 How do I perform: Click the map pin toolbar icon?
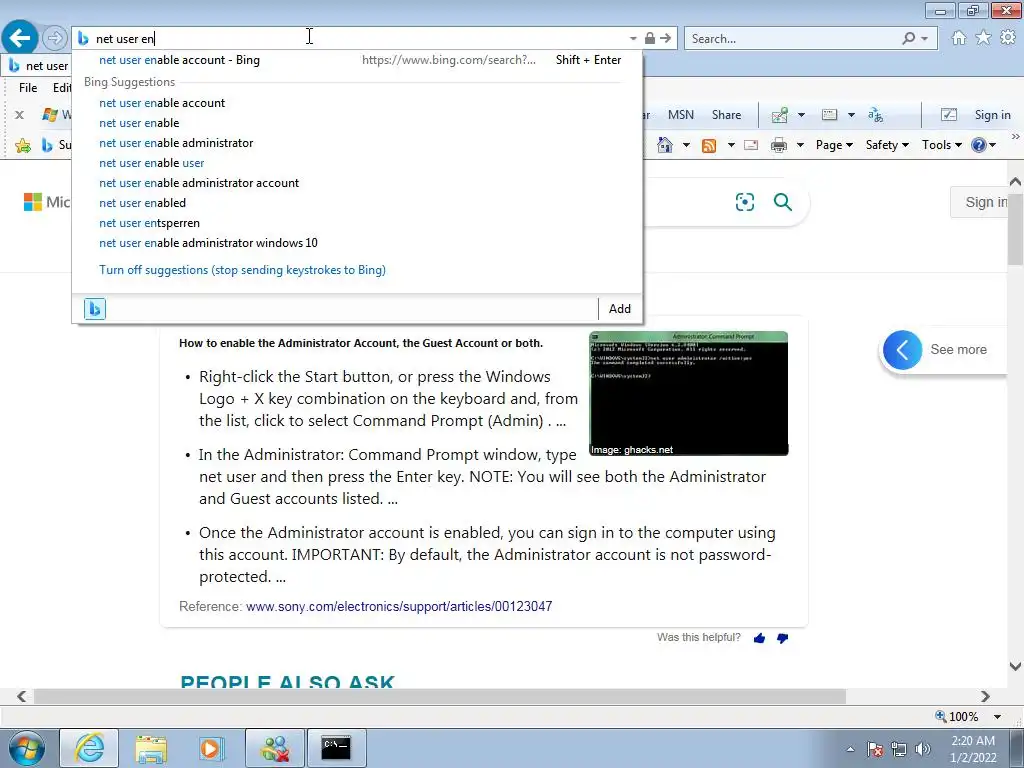click(779, 115)
